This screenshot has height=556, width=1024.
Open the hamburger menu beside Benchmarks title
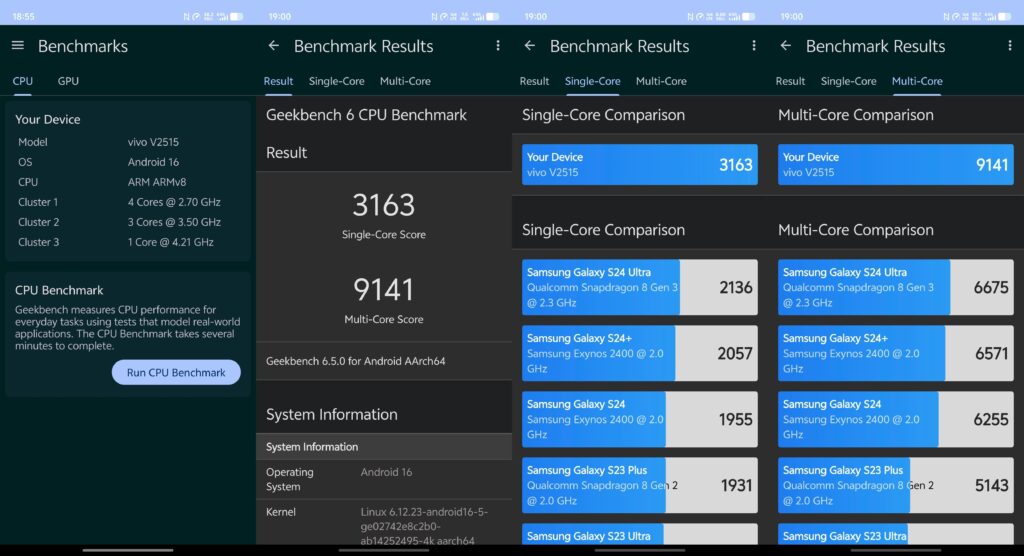pyautogui.click(x=17, y=46)
